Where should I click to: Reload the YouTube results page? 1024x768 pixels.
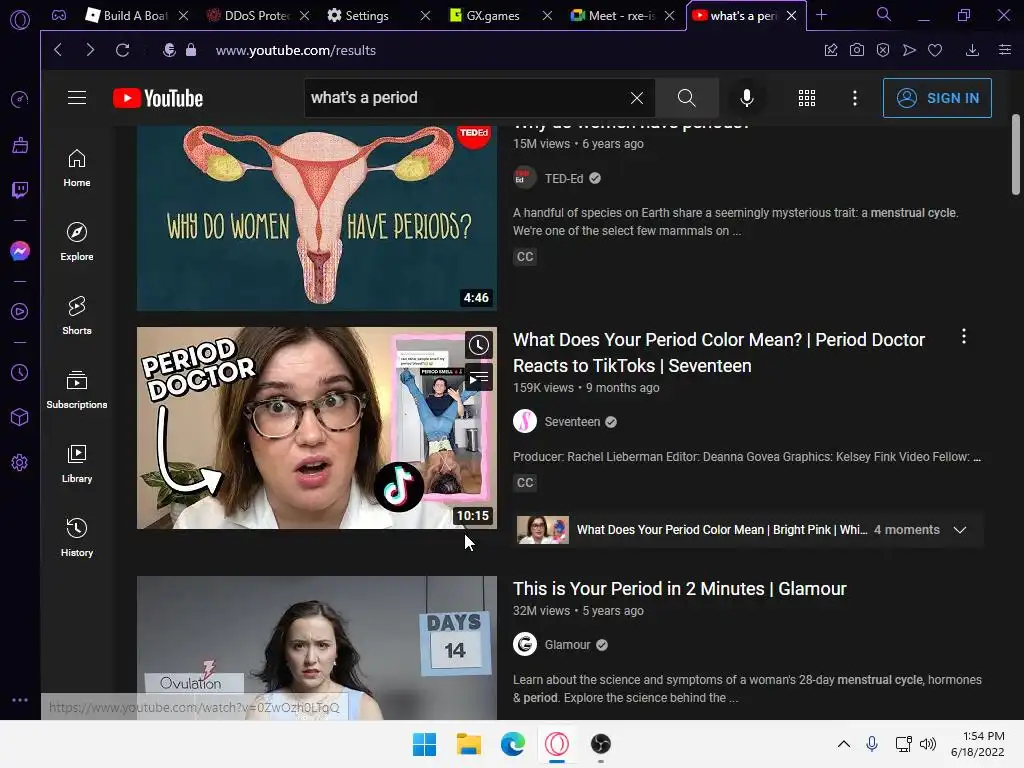(122, 50)
